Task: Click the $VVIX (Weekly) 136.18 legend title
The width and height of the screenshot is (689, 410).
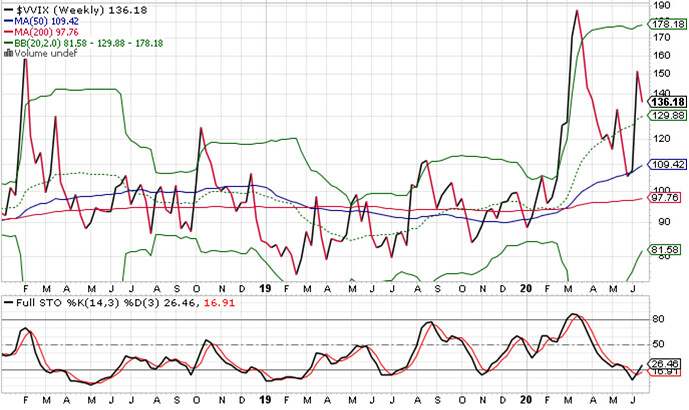Action: coord(82,10)
